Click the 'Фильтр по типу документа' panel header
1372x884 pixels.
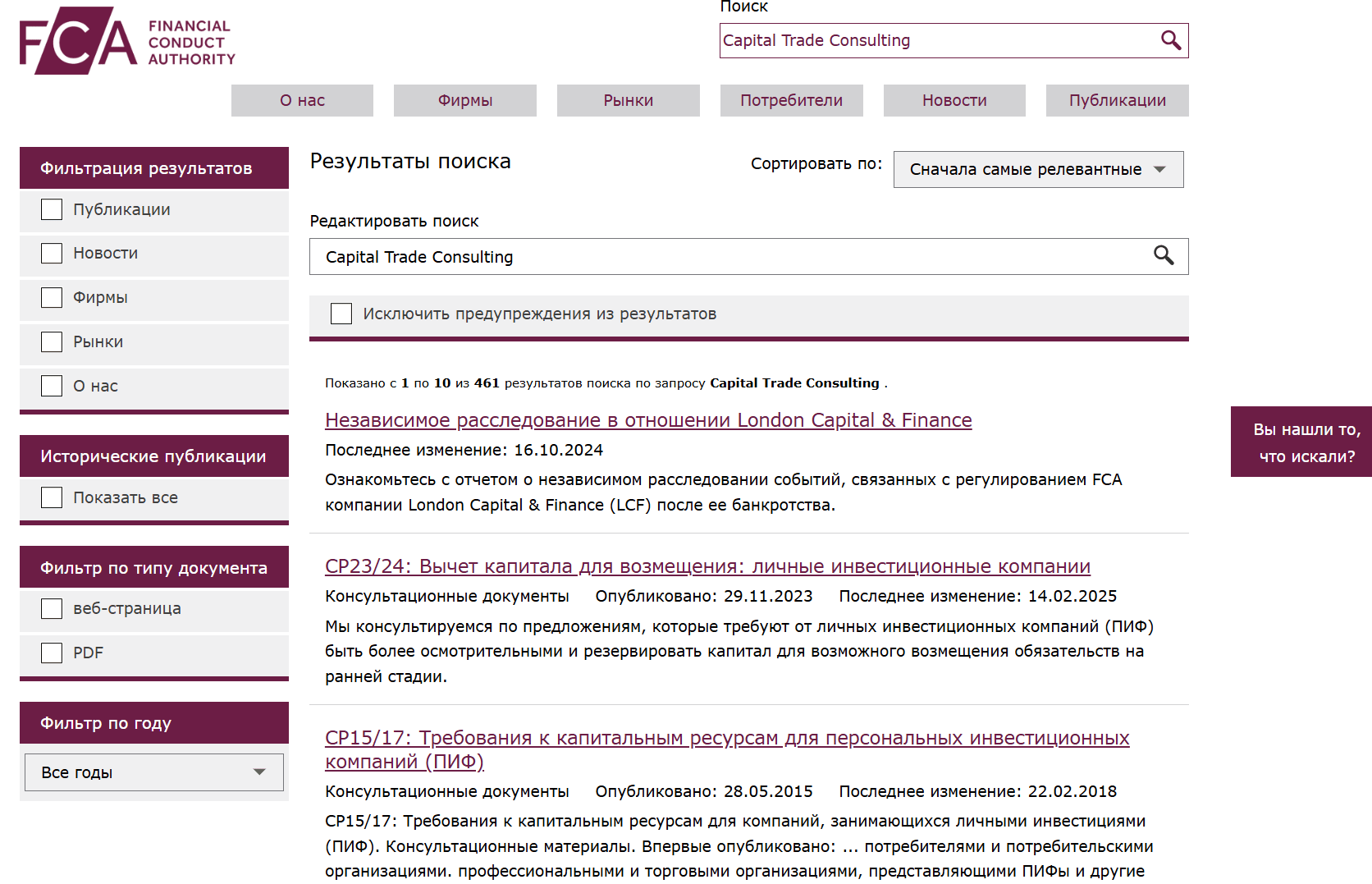[154, 567]
